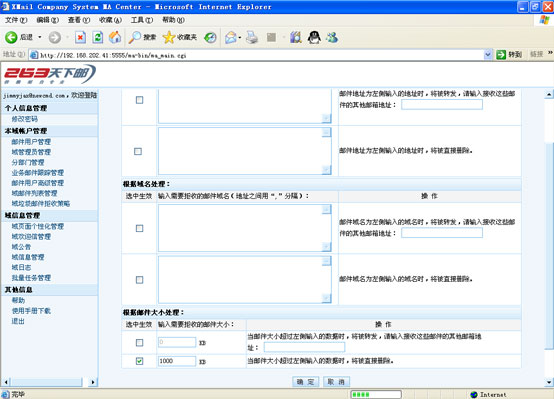This screenshot has width=554, height=399.
Task: Open Favorites star icon
Action: click(x=169, y=37)
